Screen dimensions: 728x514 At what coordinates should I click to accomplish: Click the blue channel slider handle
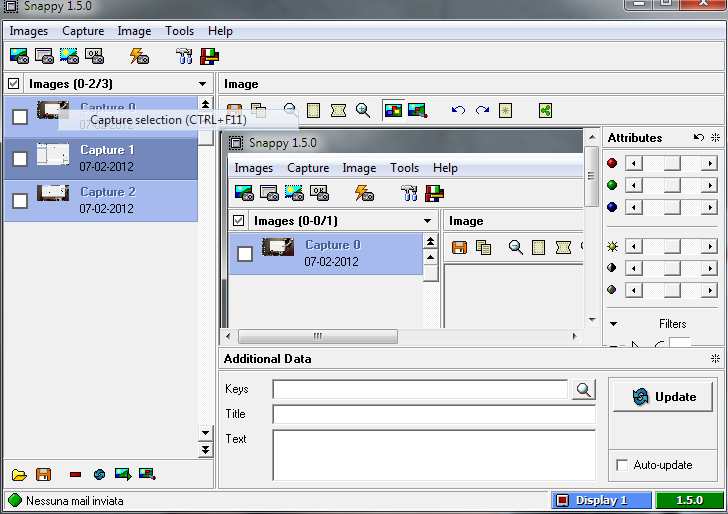click(672, 207)
